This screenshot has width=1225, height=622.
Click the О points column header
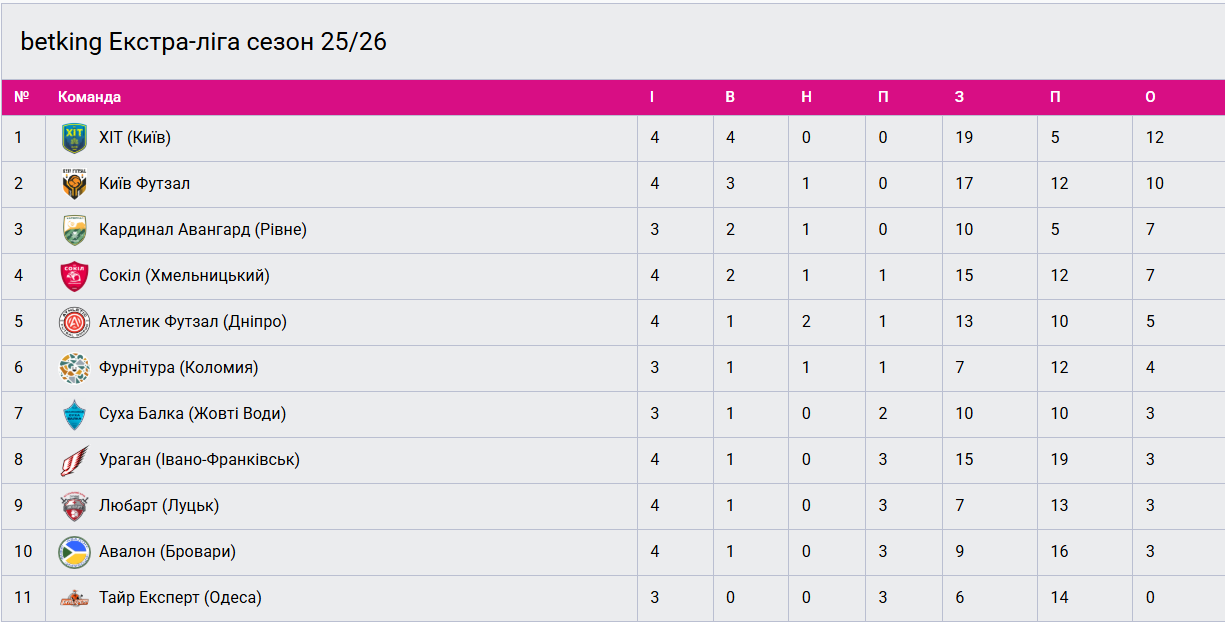click(x=1150, y=97)
